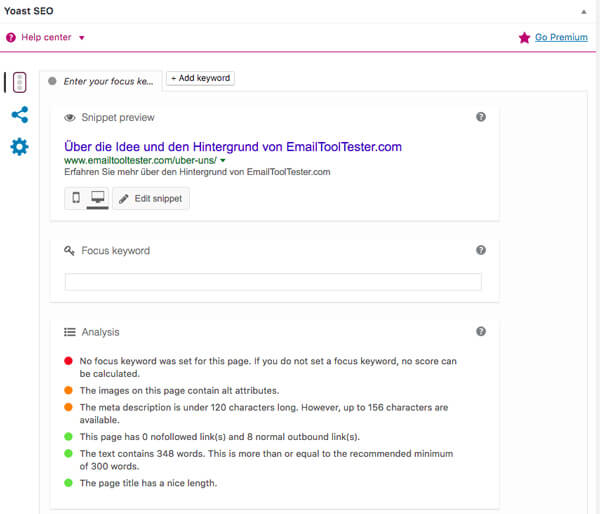Click the Yoast SEO metabox title
The width and height of the screenshot is (600, 514).
29,11
